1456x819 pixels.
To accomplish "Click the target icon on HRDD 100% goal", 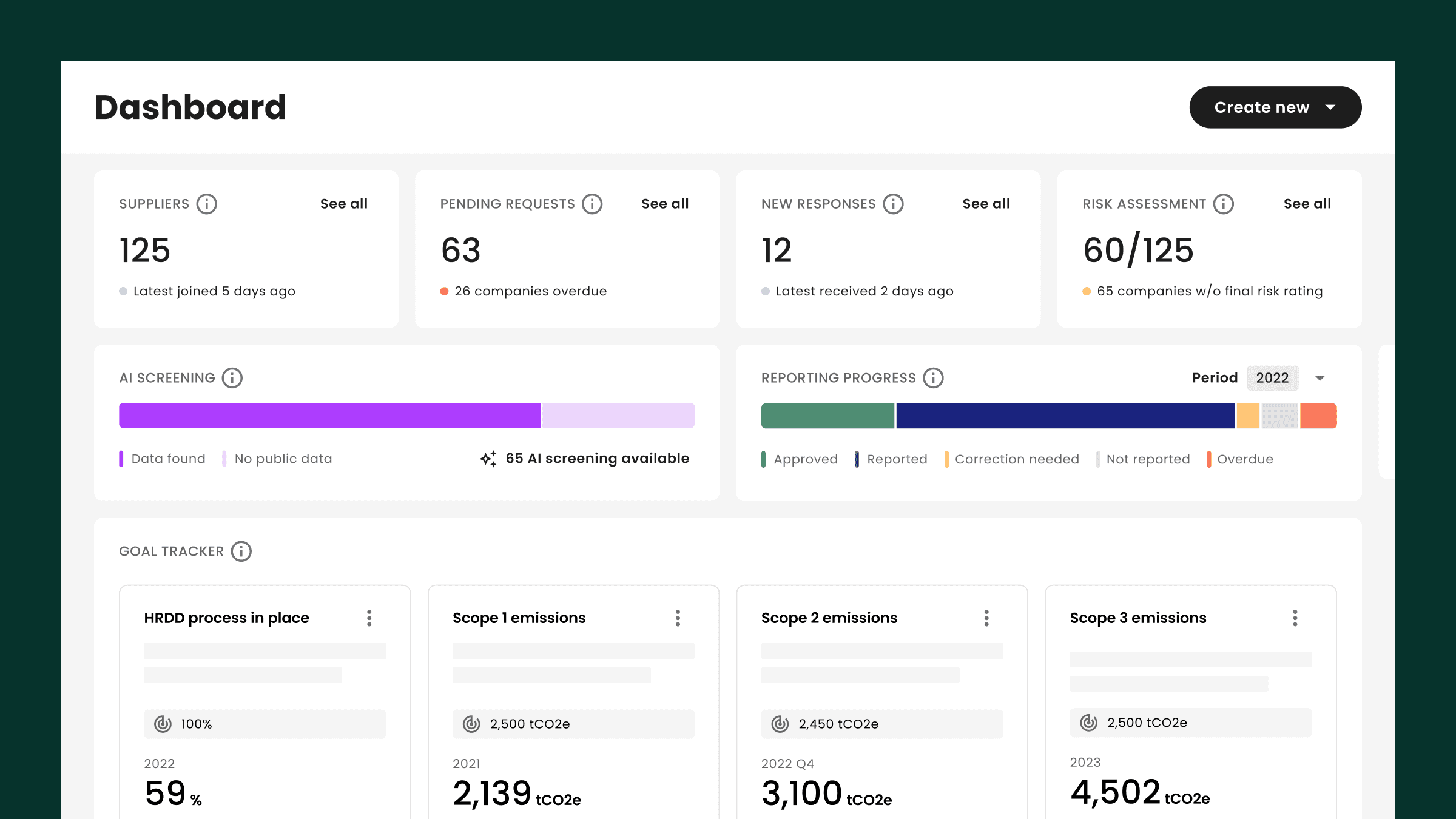I will 163,724.
